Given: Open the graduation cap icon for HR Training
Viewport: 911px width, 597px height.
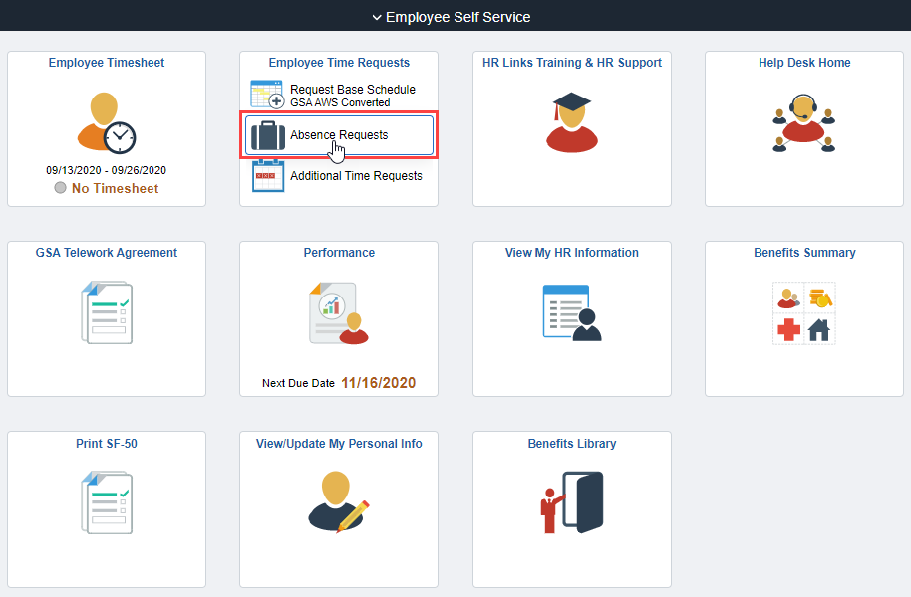Looking at the screenshot, I should pyautogui.click(x=571, y=121).
